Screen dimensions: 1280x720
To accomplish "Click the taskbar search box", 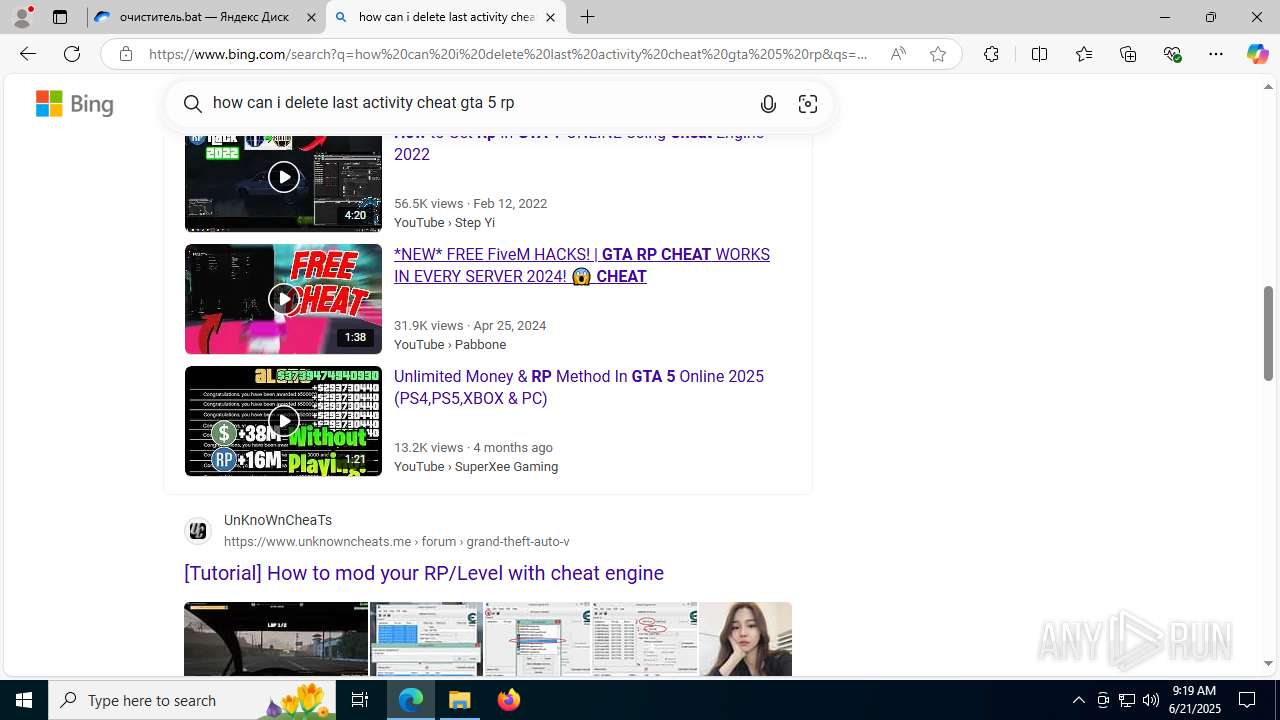I will [x=191, y=700].
